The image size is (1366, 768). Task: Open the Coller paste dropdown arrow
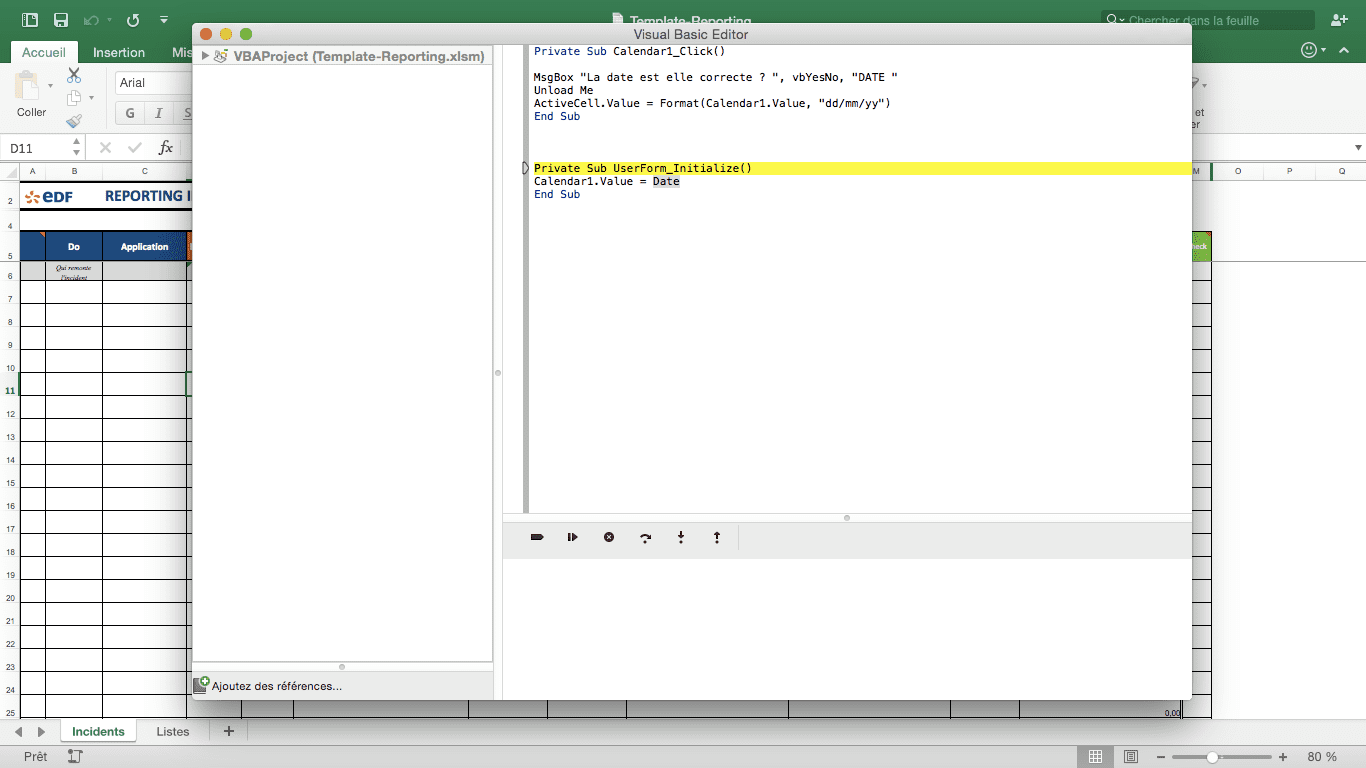(51, 87)
